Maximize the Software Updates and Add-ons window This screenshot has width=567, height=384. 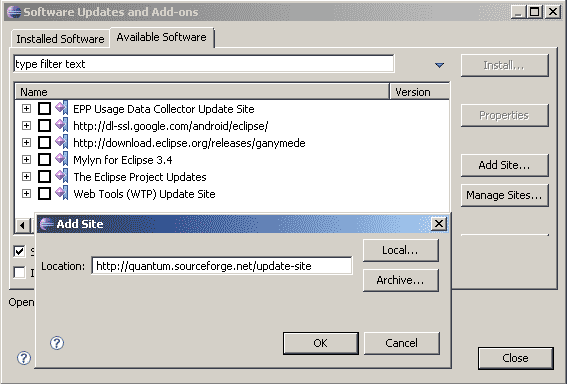coord(535,12)
